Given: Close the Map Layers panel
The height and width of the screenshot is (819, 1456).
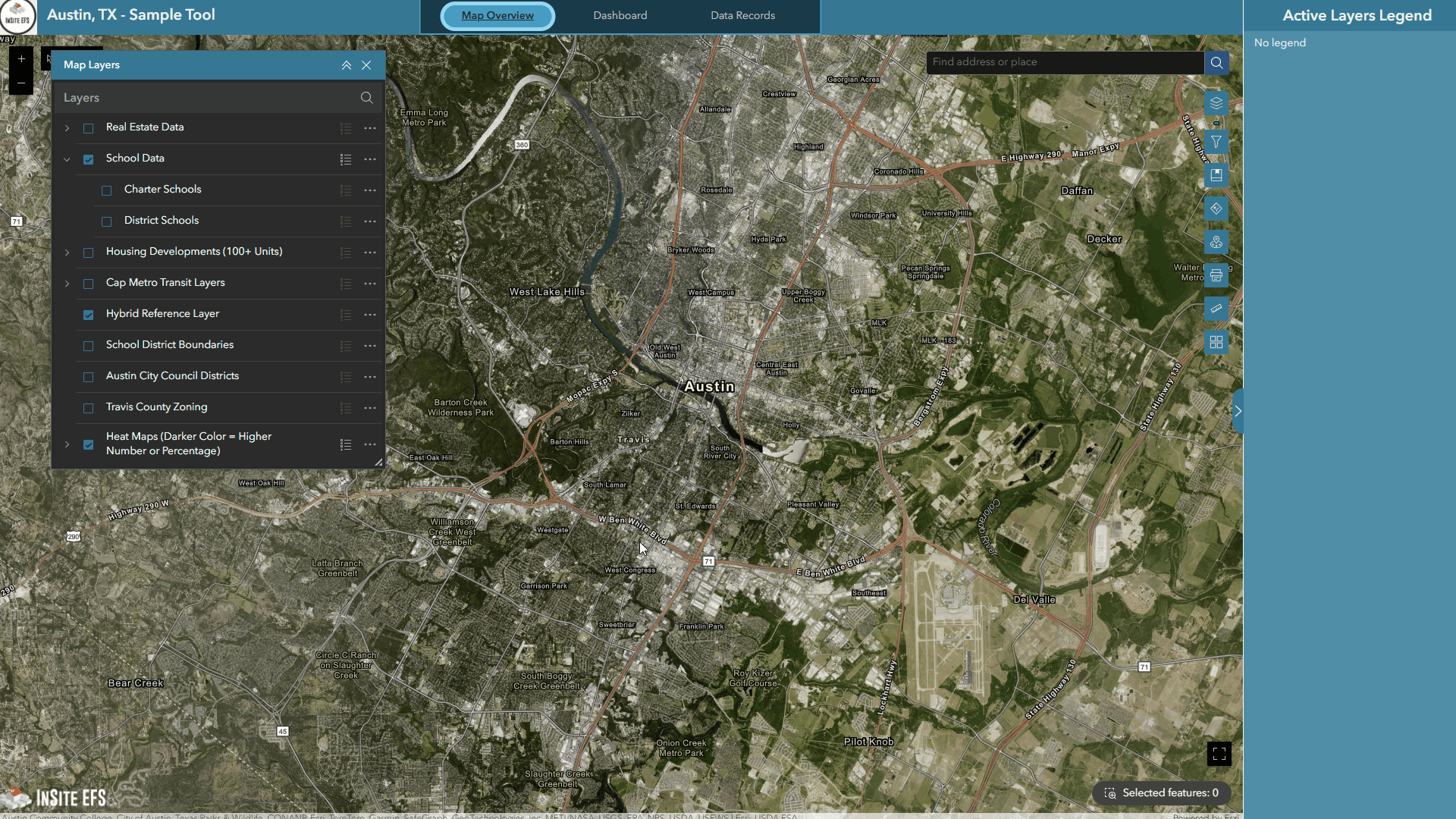Looking at the screenshot, I should tap(366, 65).
